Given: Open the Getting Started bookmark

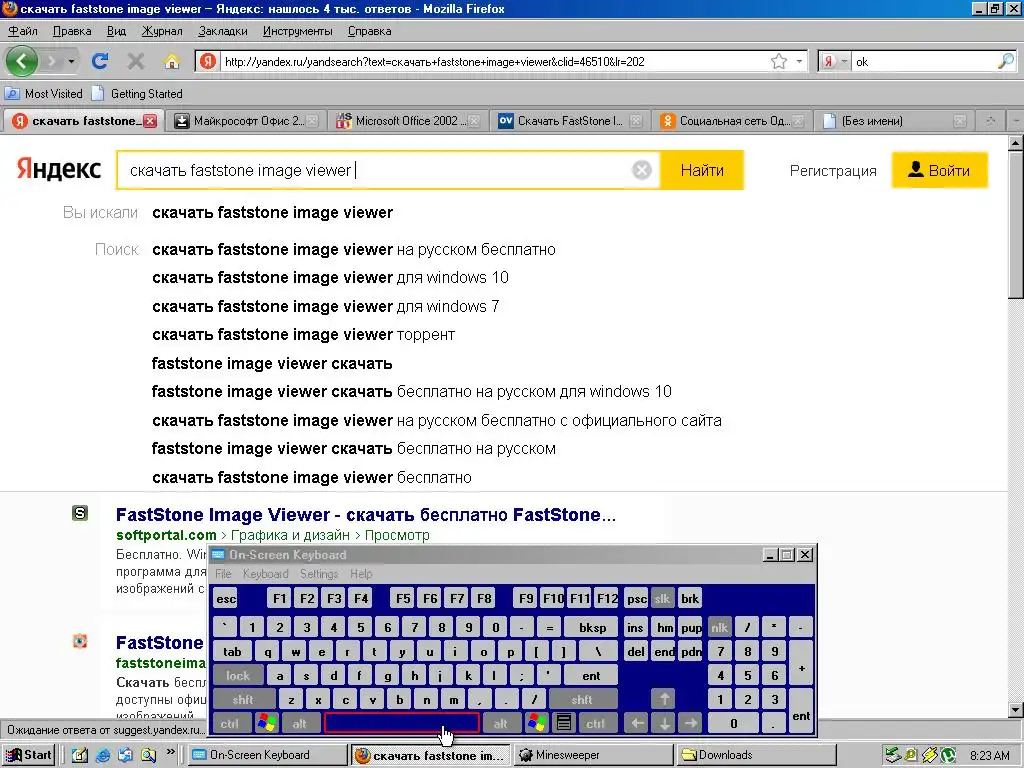Looking at the screenshot, I should (x=137, y=93).
